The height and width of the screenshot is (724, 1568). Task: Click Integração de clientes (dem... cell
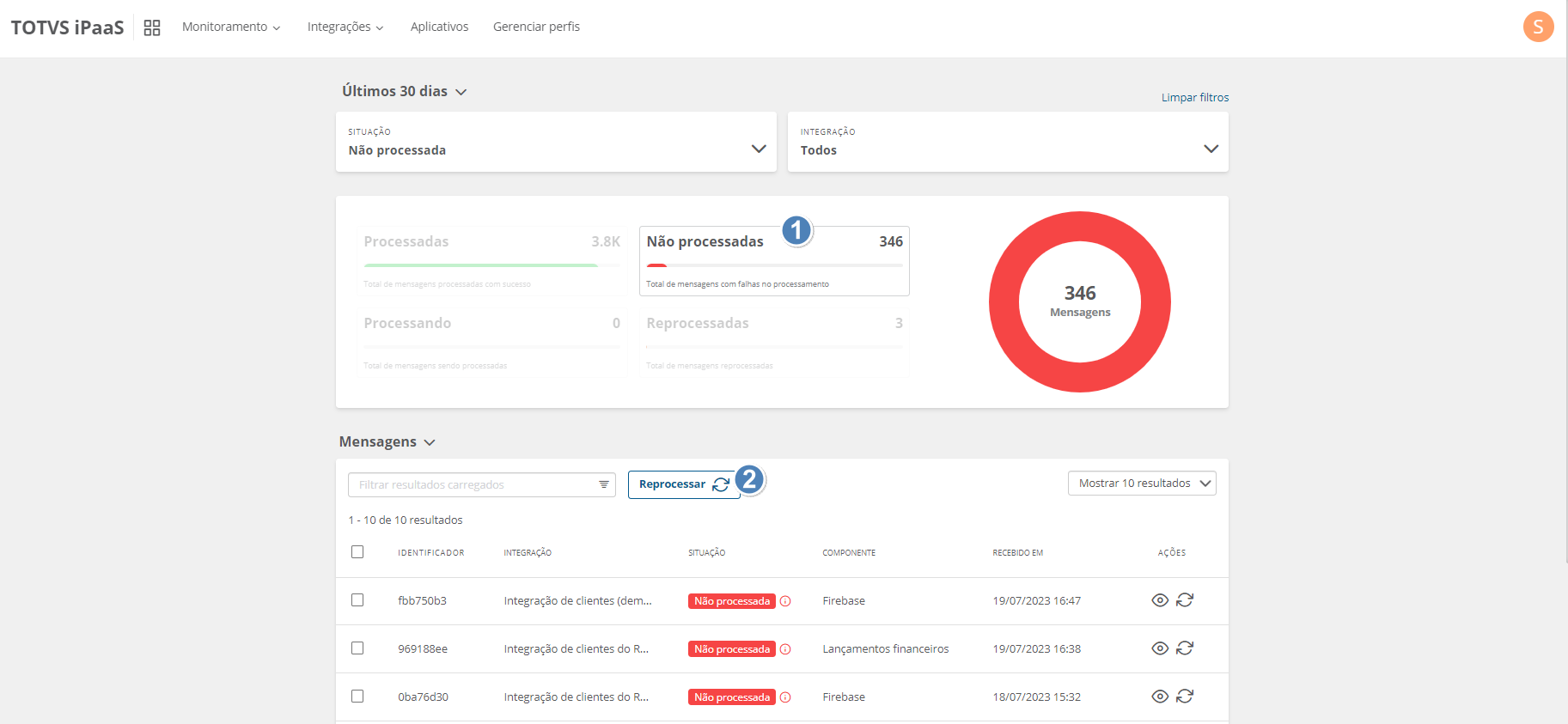pos(577,600)
